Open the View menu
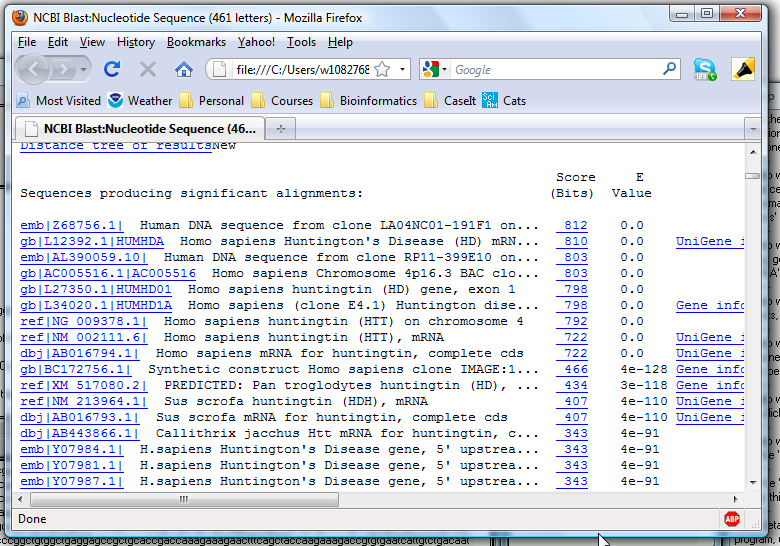The width and height of the screenshot is (780, 546). pyautogui.click(x=93, y=42)
